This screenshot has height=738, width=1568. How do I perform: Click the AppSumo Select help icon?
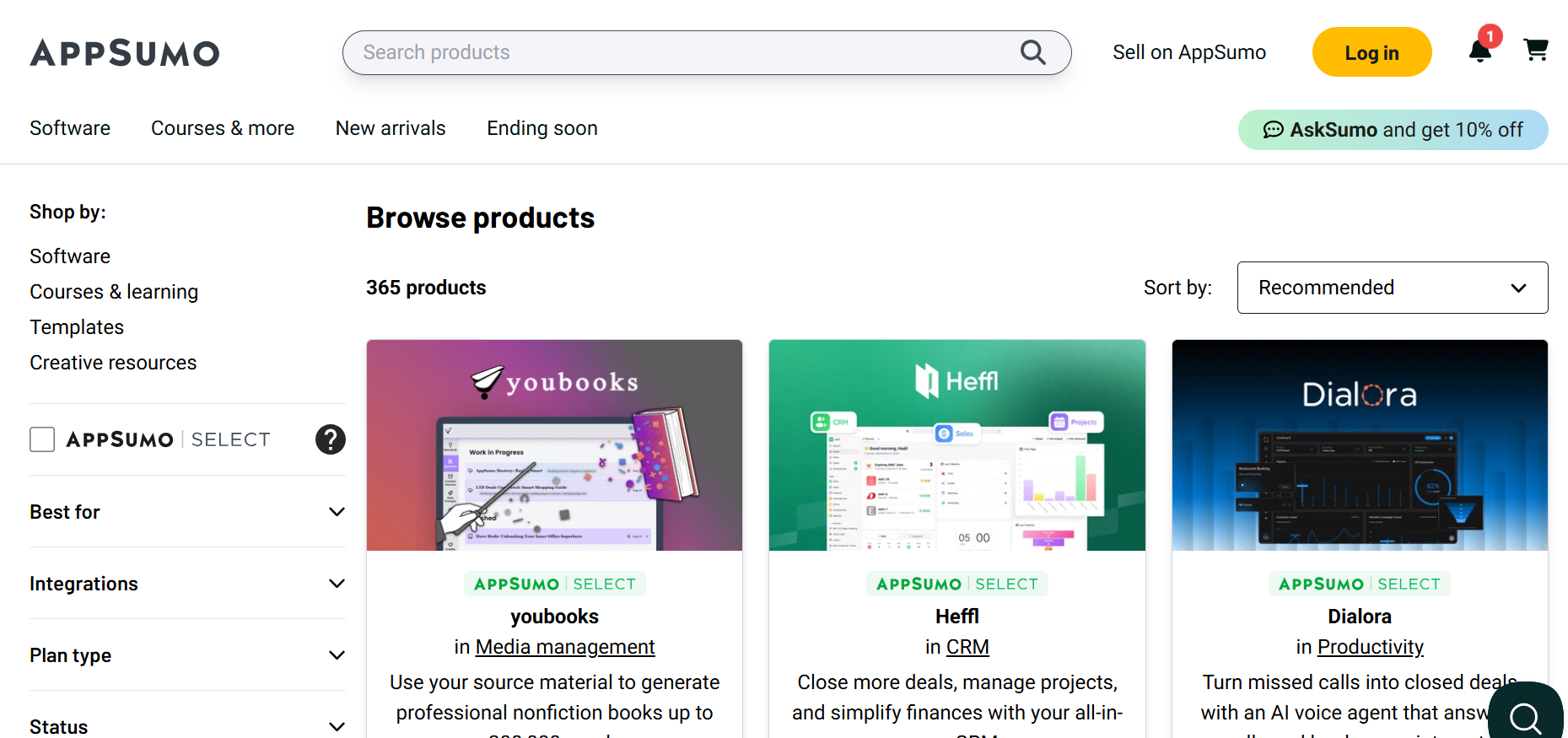point(331,439)
